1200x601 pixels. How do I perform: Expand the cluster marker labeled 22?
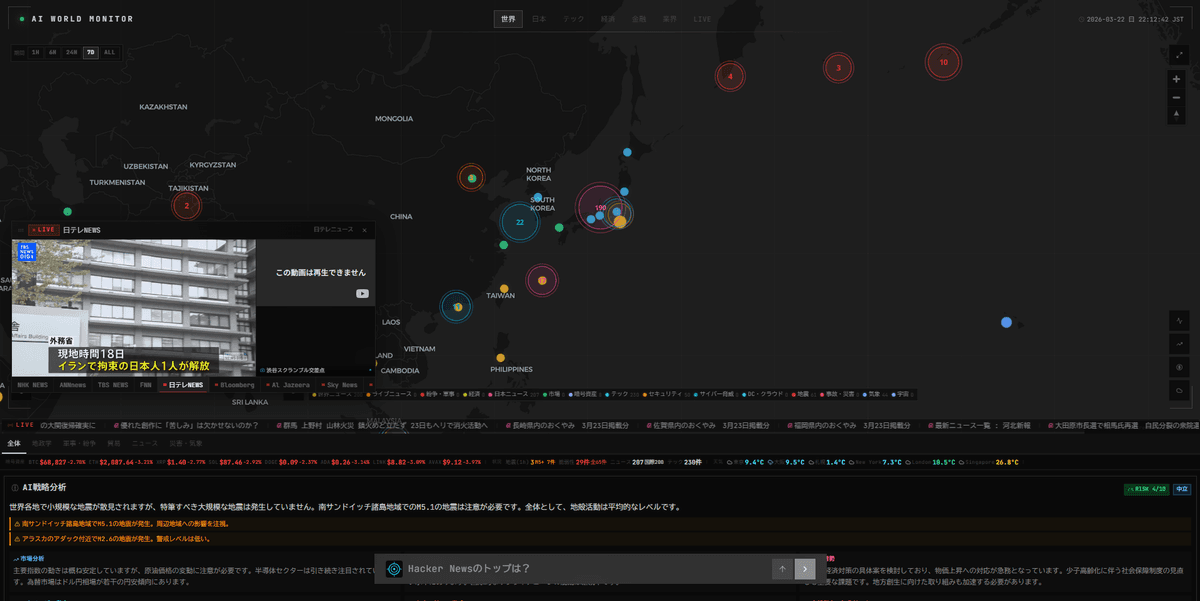coord(519,222)
